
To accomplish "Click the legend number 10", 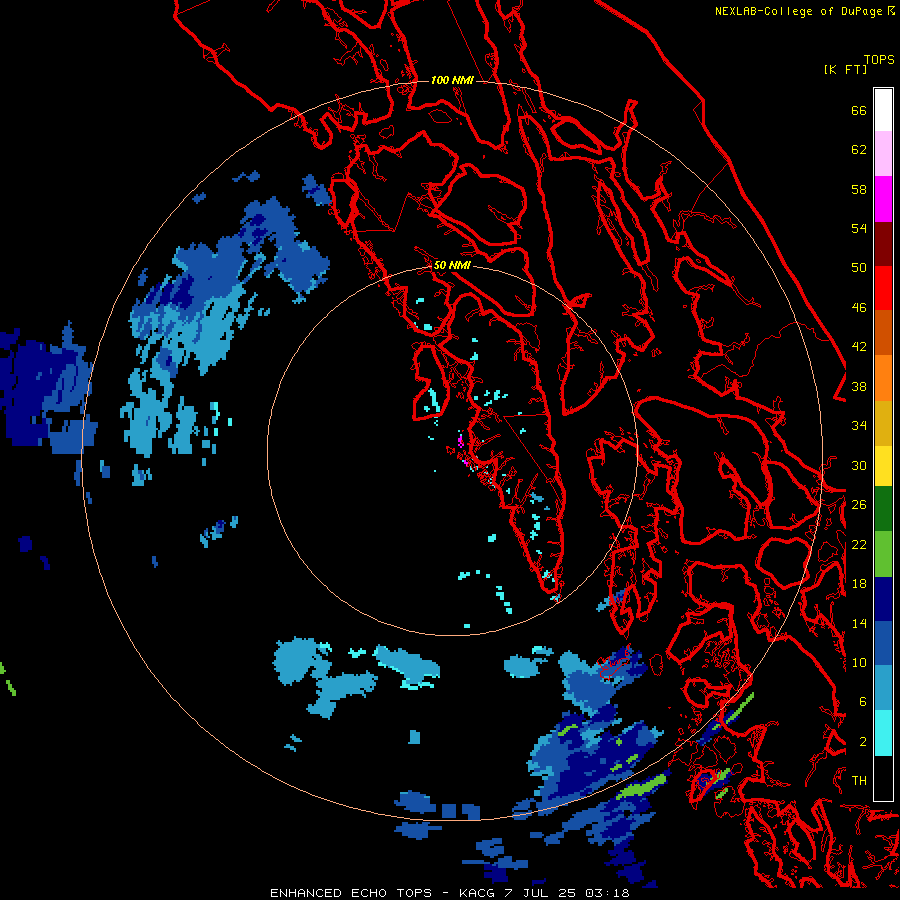I will (859, 663).
